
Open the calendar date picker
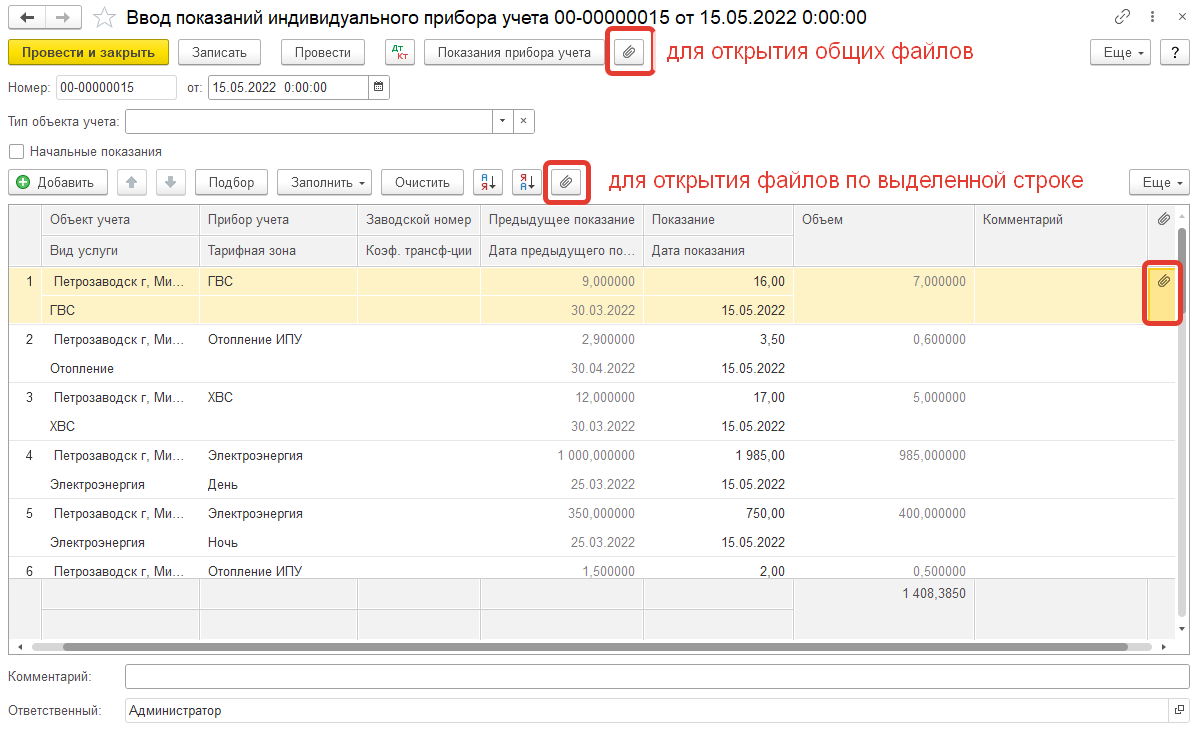click(x=378, y=88)
